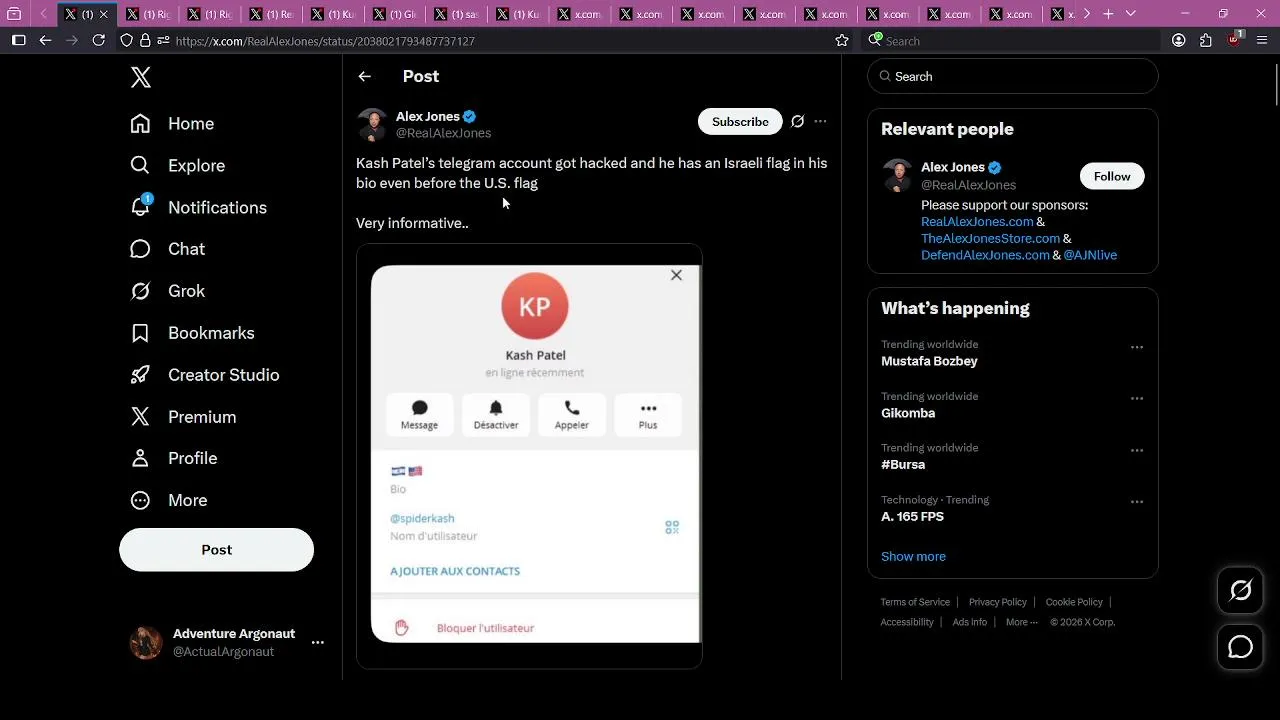The image size is (1280, 720).
Task: Click the floating chat bubble button
Action: click(x=1240, y=647)
